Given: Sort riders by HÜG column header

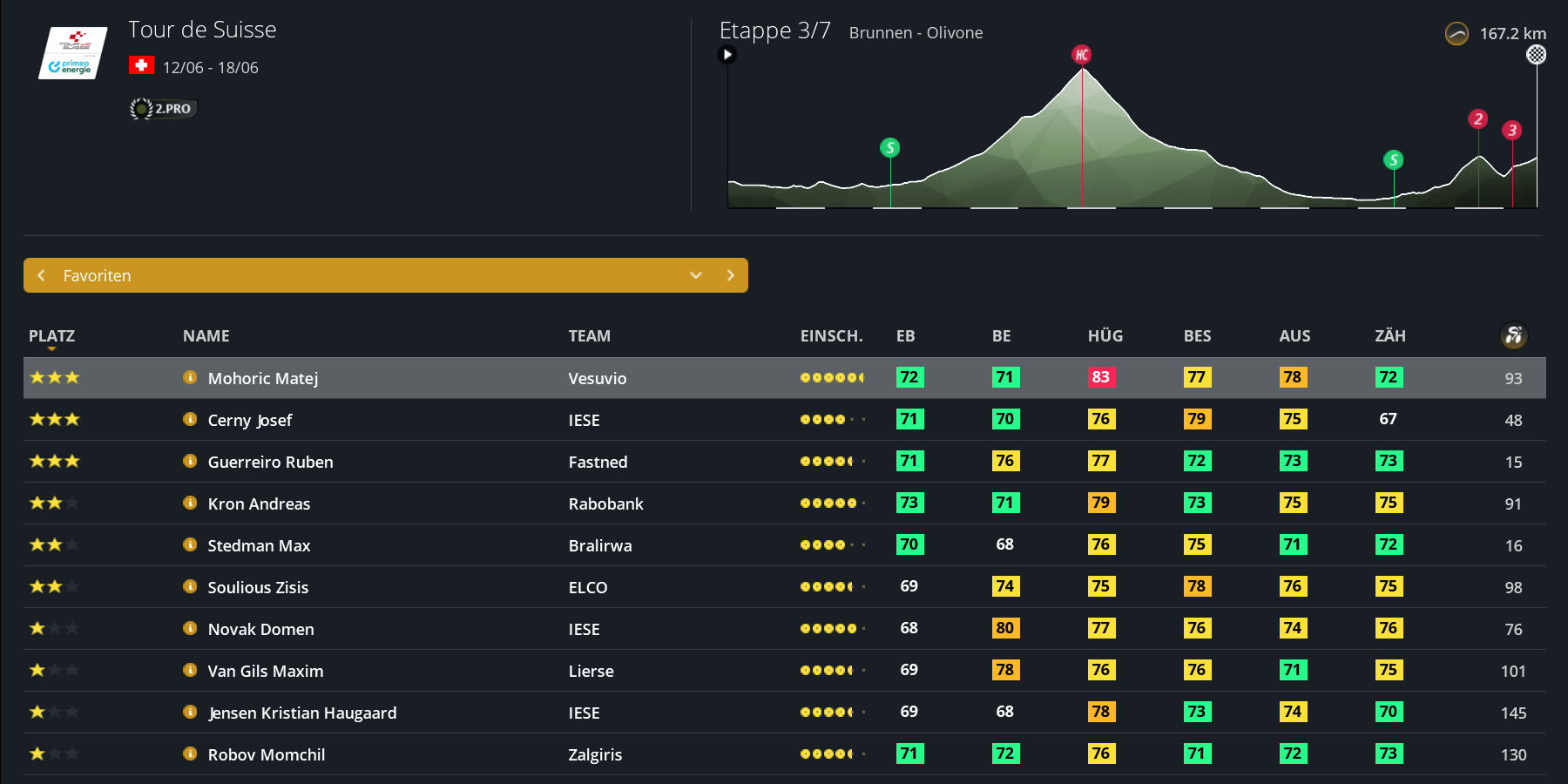Looking at the screenshot, I should click(1105, 336).
